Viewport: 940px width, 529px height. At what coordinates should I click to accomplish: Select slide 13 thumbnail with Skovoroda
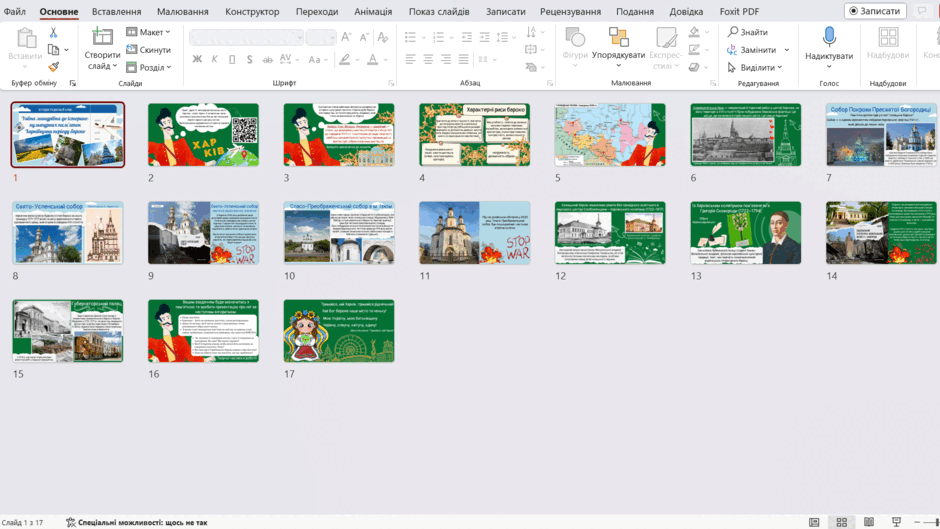745,233
